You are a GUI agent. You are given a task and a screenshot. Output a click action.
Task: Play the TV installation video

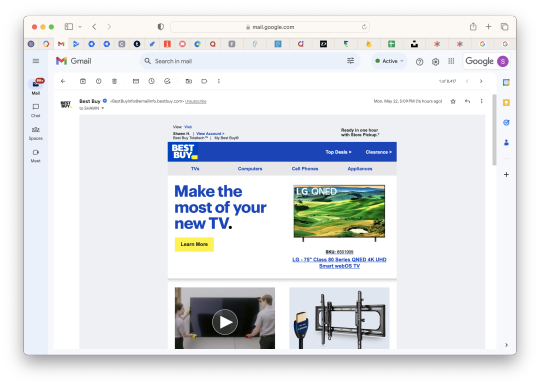(225, 322)
